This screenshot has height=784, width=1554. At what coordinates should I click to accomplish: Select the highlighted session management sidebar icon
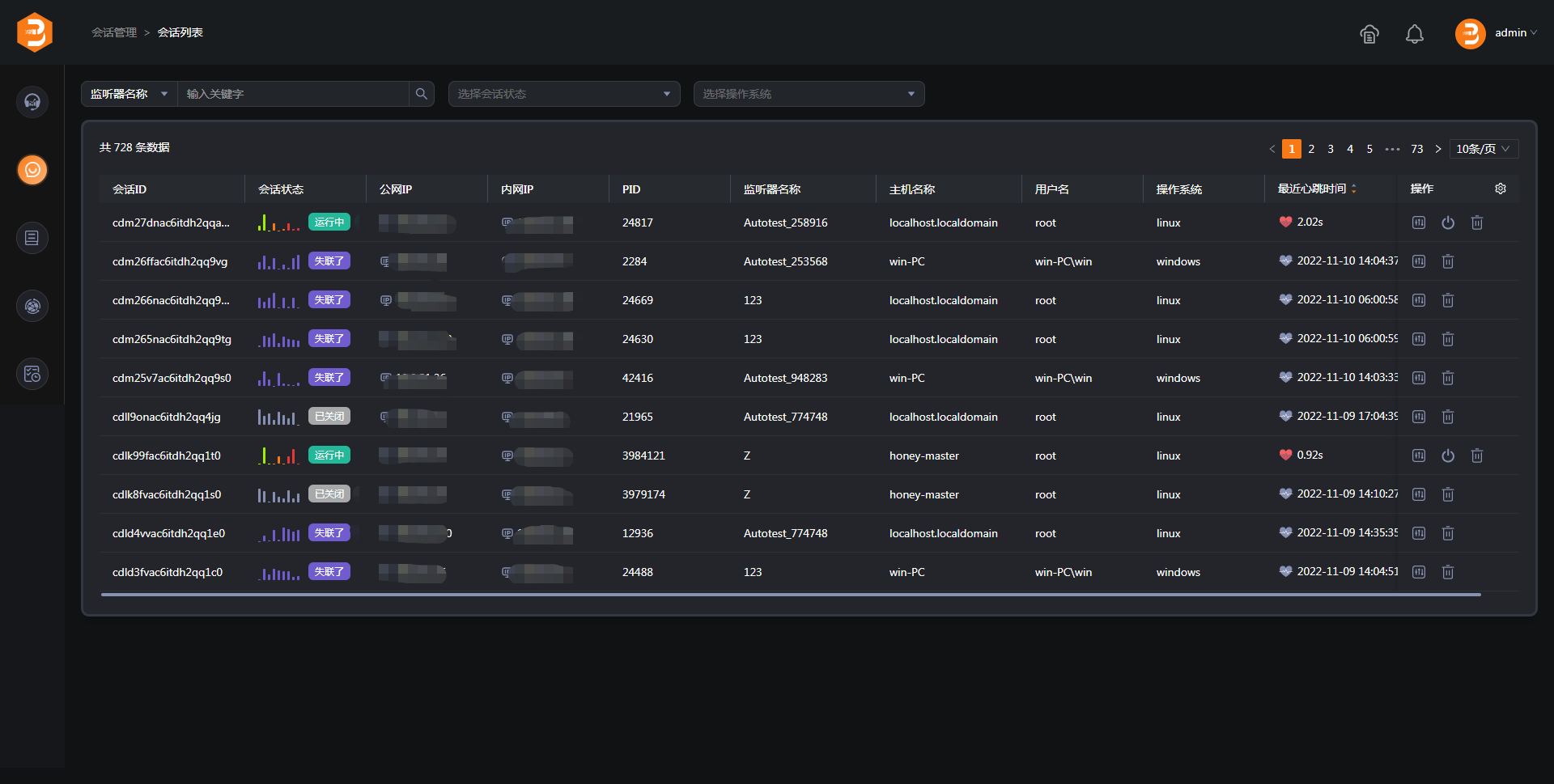point(32,170)
